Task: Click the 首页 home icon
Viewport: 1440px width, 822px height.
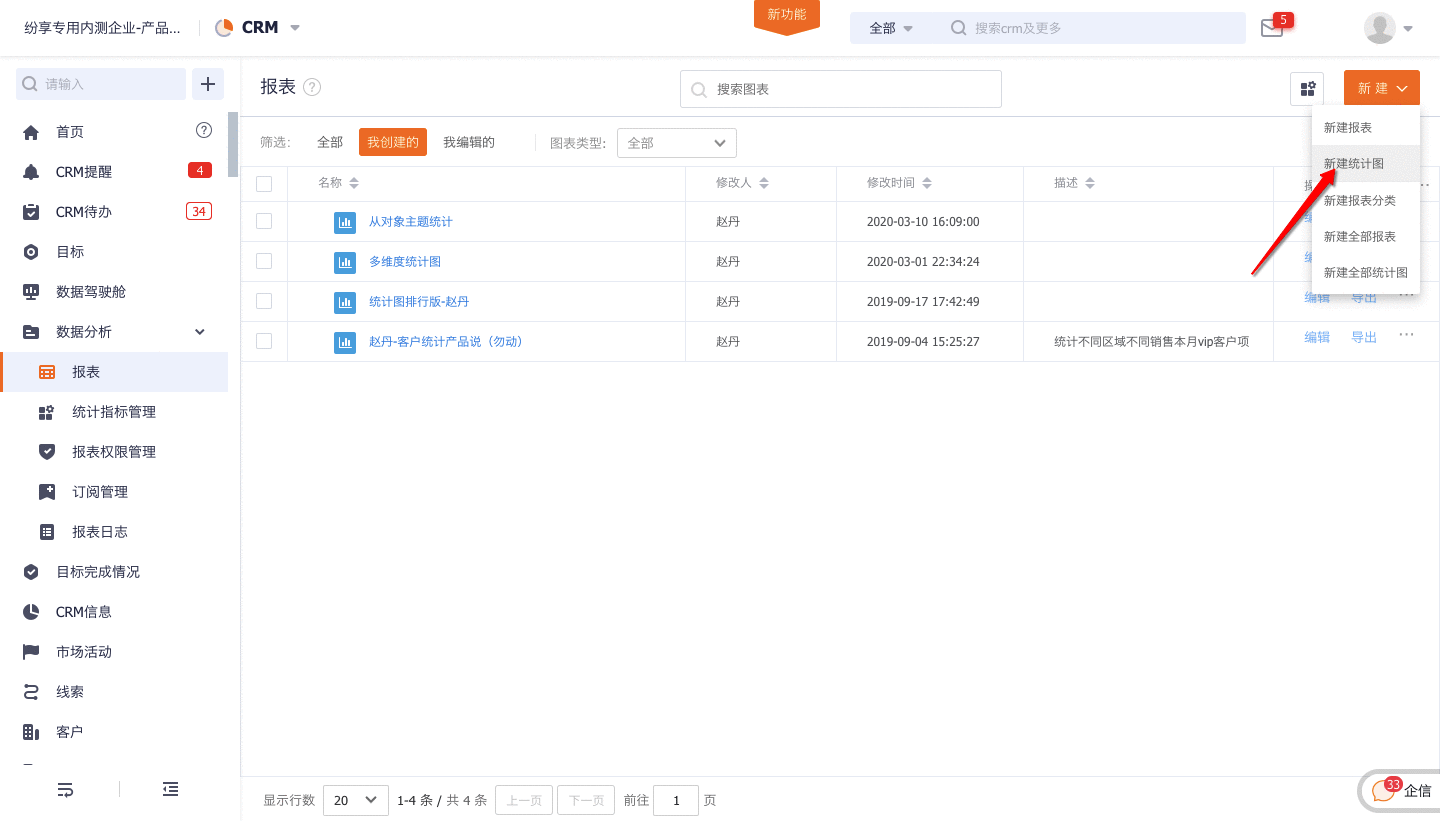Action: pos(31,132)
